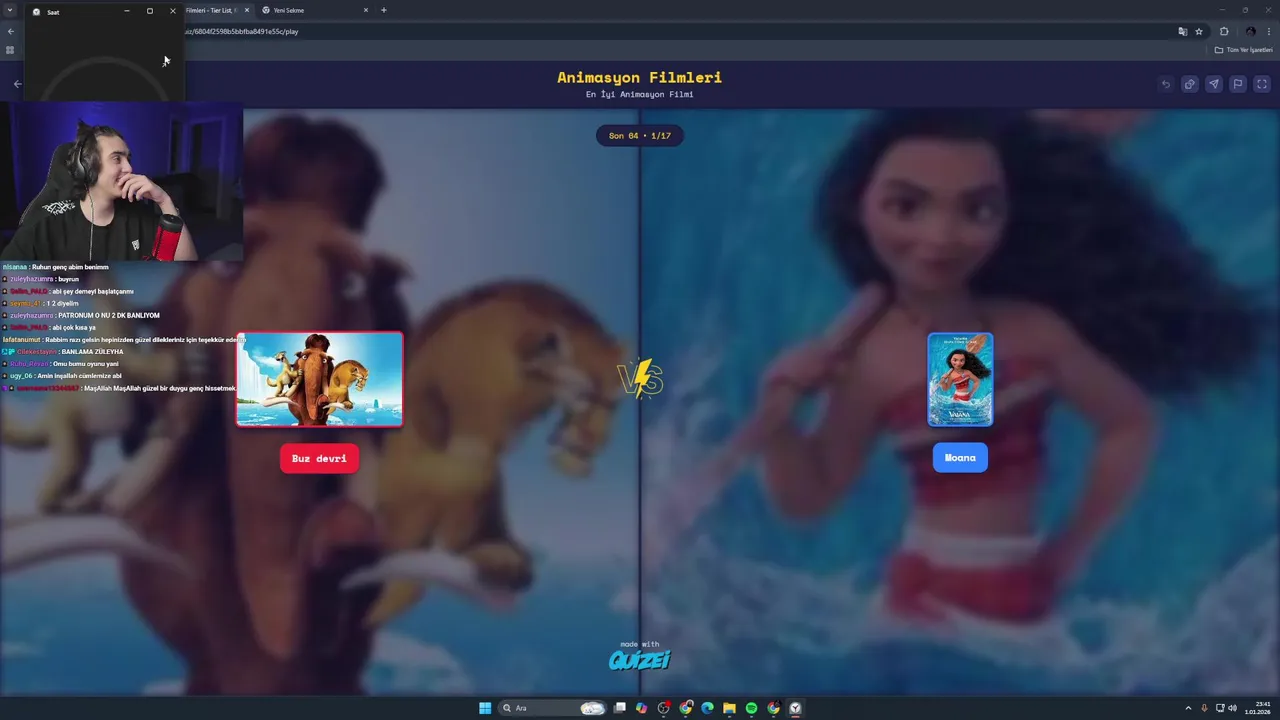Select the Ice Age movie thumbnail
Image resolution: width=1280 pixels, height=720 pixels.
click(320, 379)
